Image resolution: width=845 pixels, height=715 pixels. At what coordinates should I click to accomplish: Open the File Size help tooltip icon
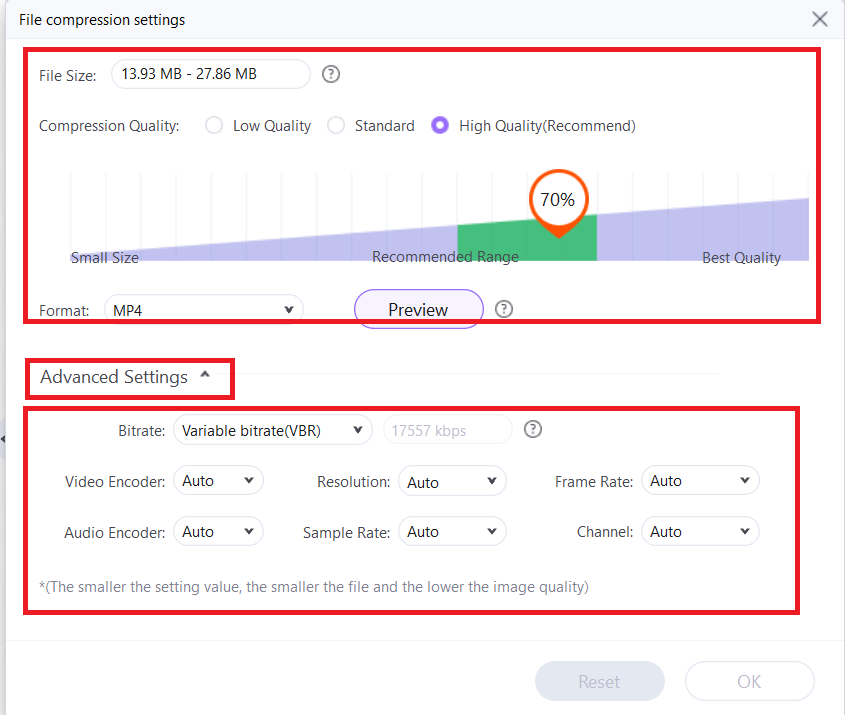[x=330, y=73]
